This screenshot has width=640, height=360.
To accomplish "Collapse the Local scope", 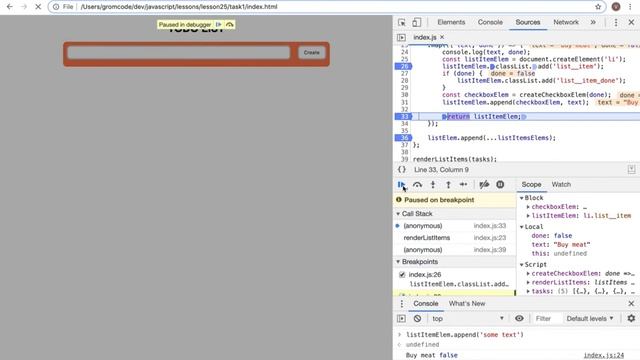I will tap(522, 227).
